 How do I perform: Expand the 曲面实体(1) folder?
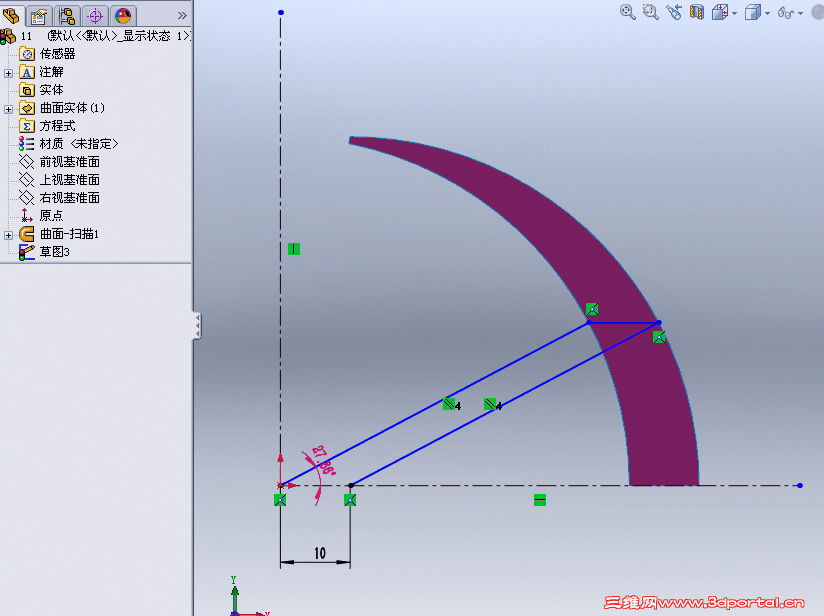pos(8,109)
